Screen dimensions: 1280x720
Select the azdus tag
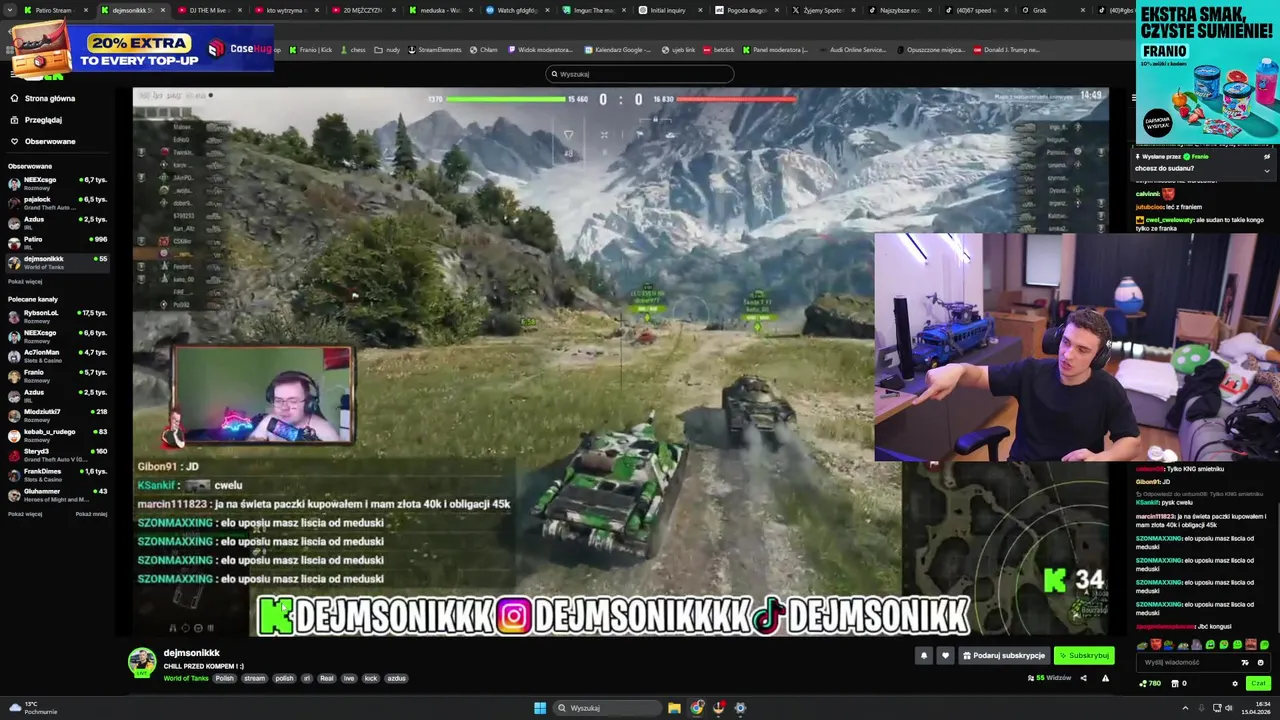click(397, 678)
